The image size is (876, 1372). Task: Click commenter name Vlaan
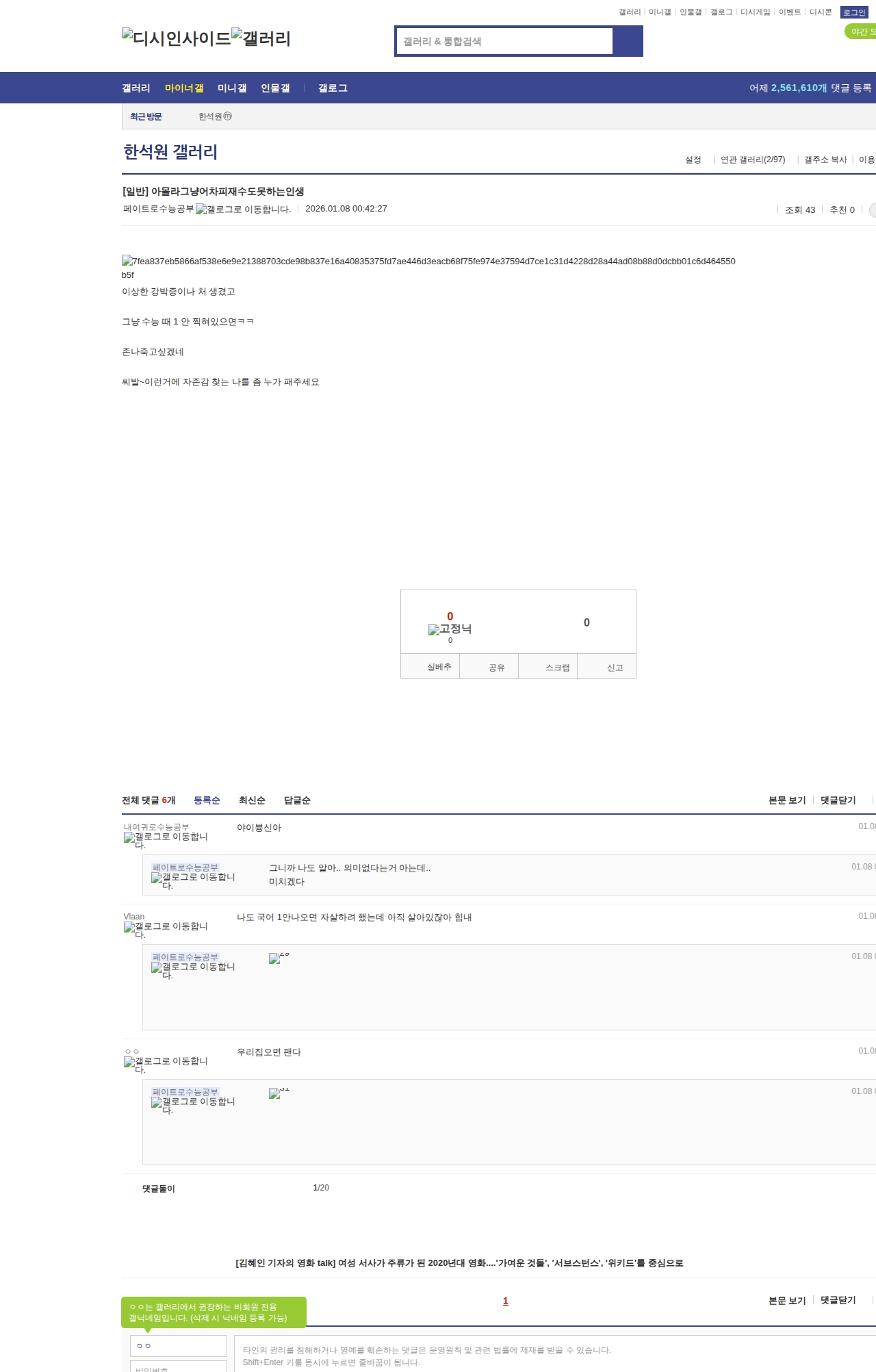134,917
